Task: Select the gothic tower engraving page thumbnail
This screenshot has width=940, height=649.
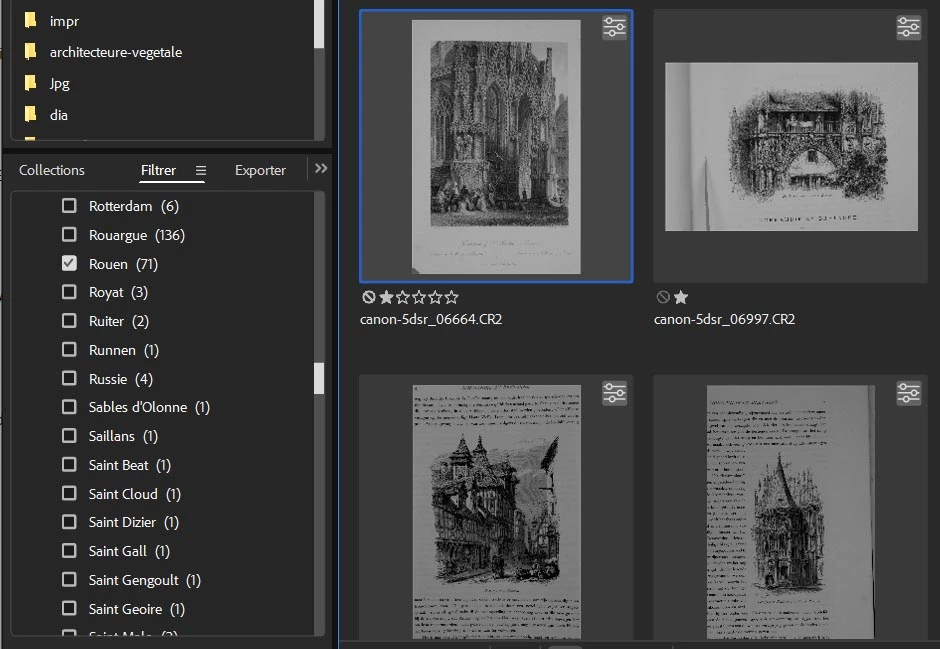Action: point(790,512)
